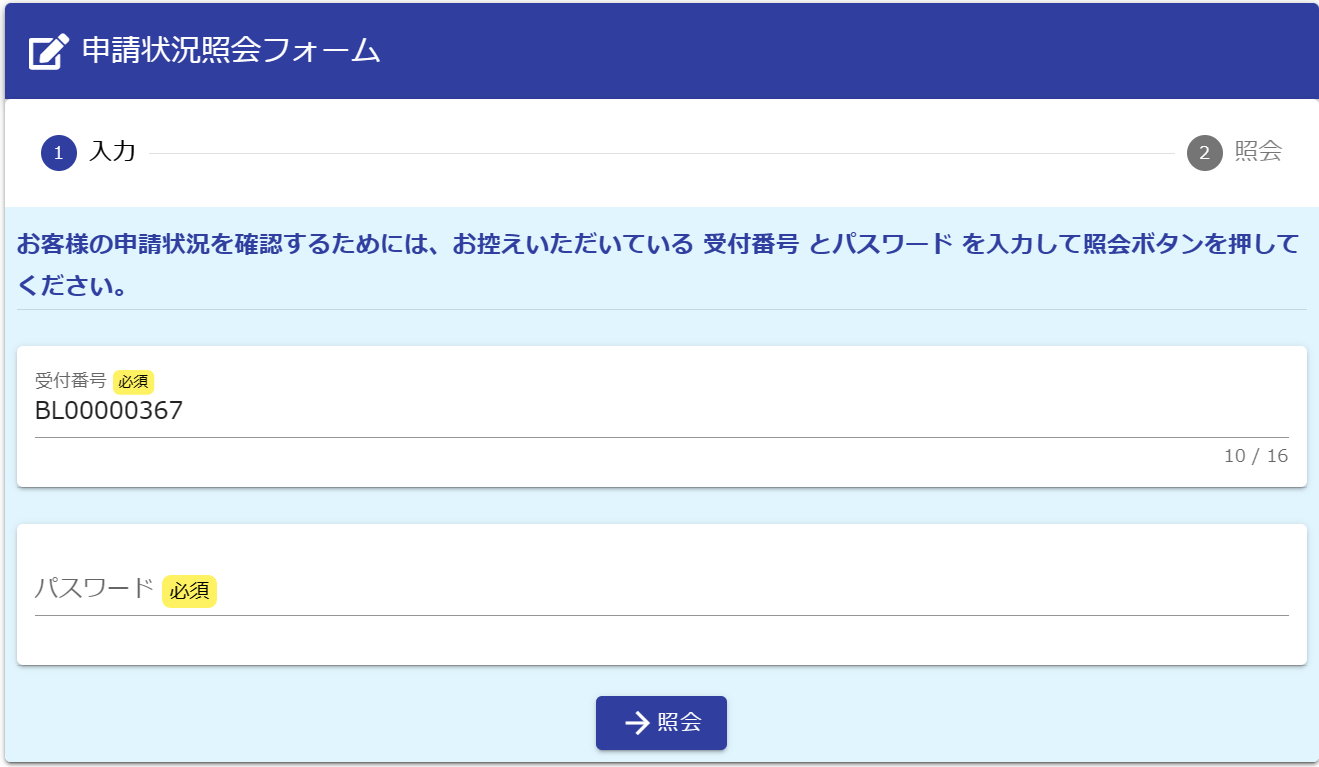This screenshot has height=767, width=1319.
Task: Click the 10 / 16 character counter
Action: [x=1256, y=456]
